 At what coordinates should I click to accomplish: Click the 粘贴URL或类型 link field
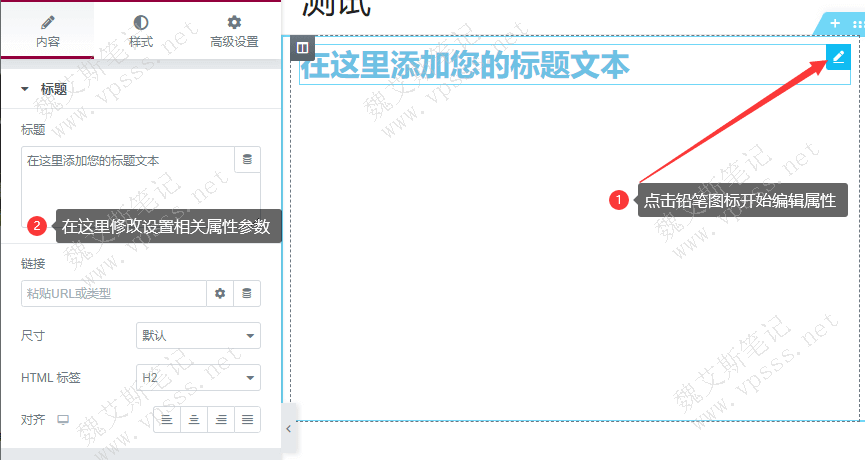[114, 293]
